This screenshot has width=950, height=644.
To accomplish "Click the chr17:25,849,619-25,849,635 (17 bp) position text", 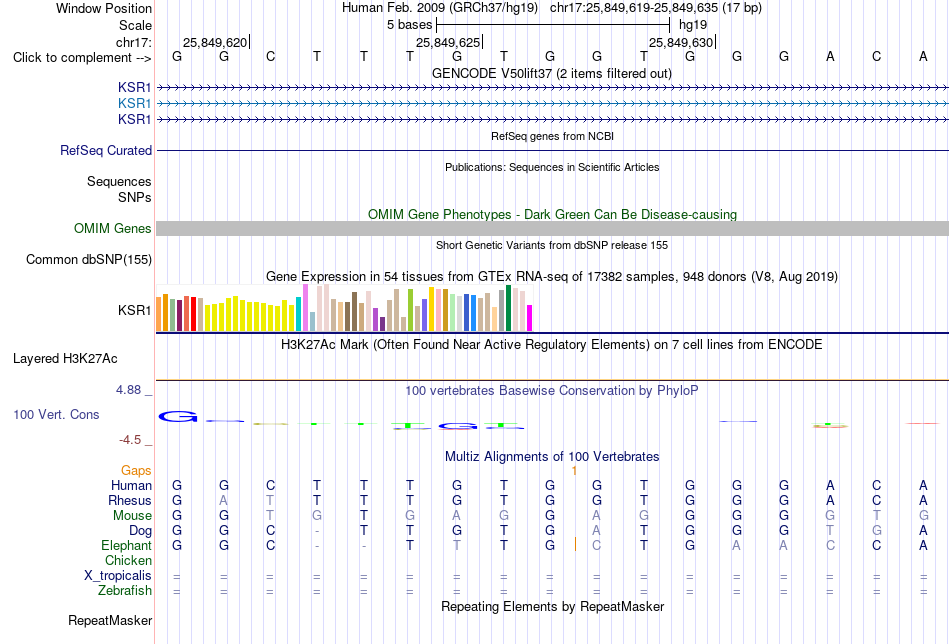I will tap(656, 8).
